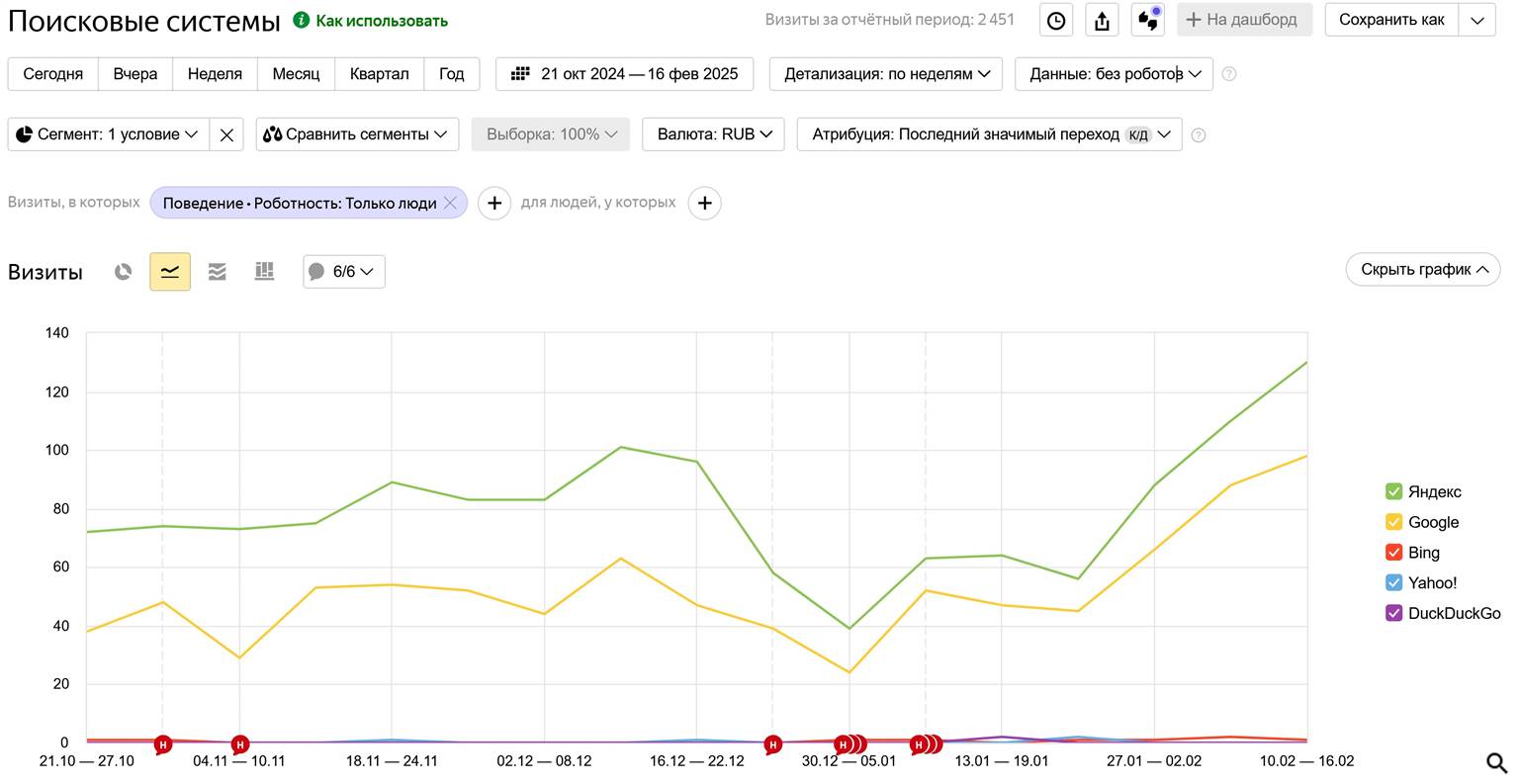1519x784 pixels.
Task: Click 'Визиты за отчётный период: 2 451' text
Action: pos(890,20)
